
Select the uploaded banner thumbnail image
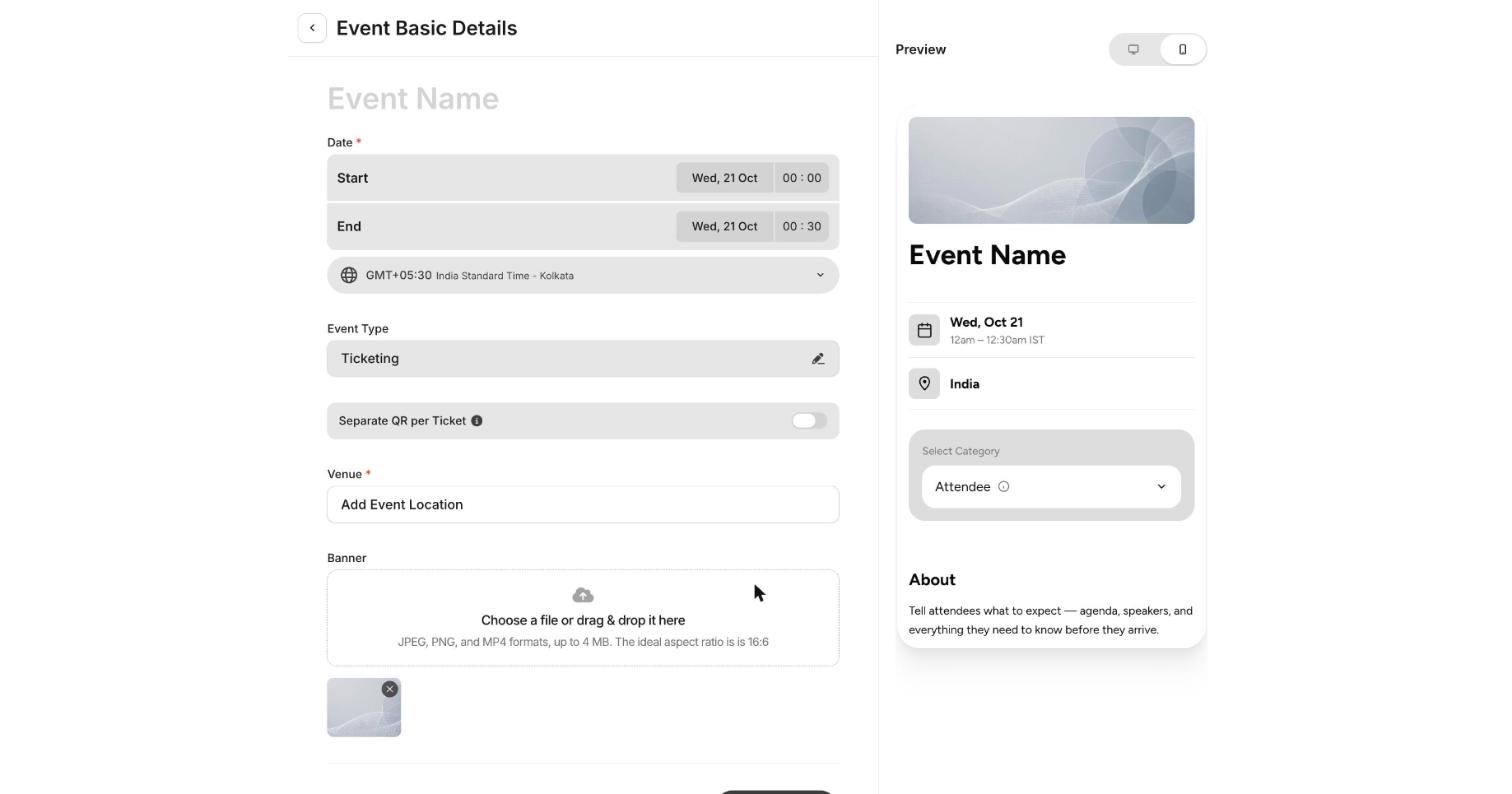364,708
